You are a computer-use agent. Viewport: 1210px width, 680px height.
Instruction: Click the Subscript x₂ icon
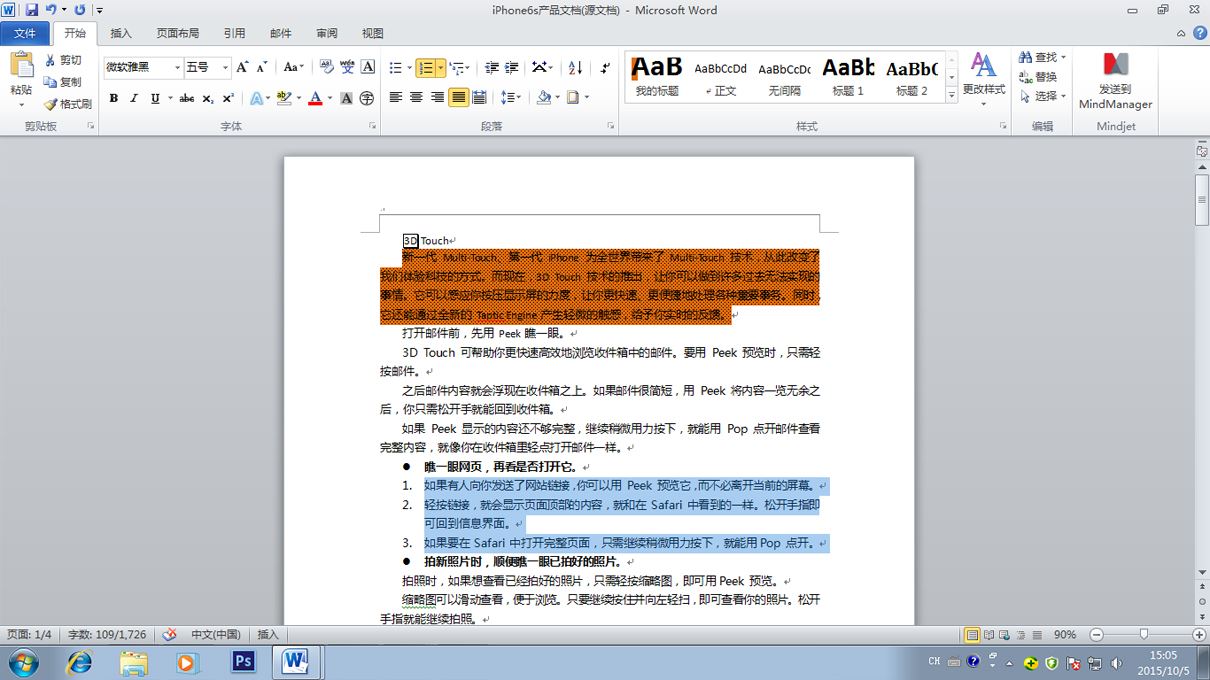pyautogui.click(x=208, y=98)
